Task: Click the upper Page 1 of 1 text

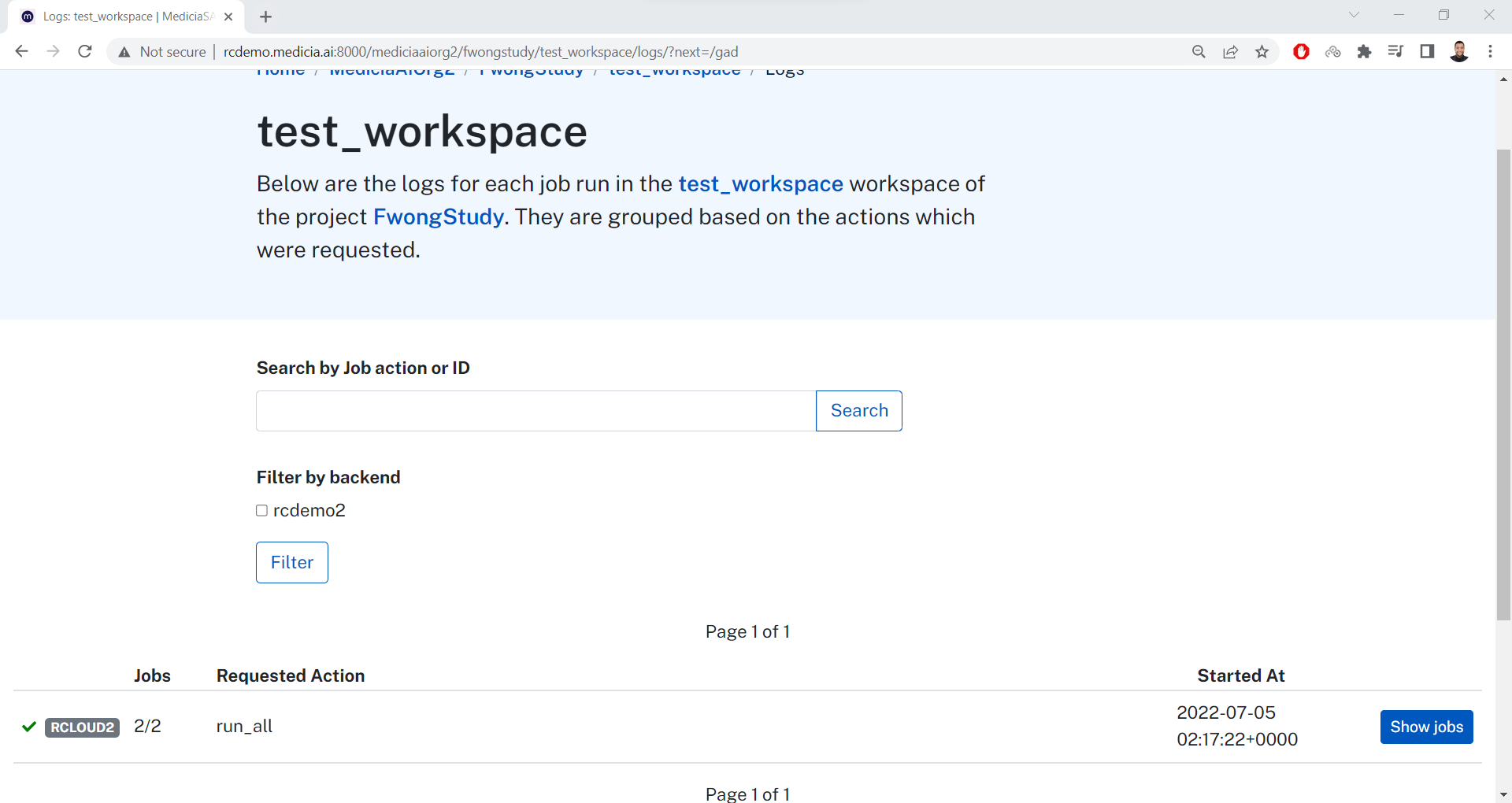Action: pos(747,631)
